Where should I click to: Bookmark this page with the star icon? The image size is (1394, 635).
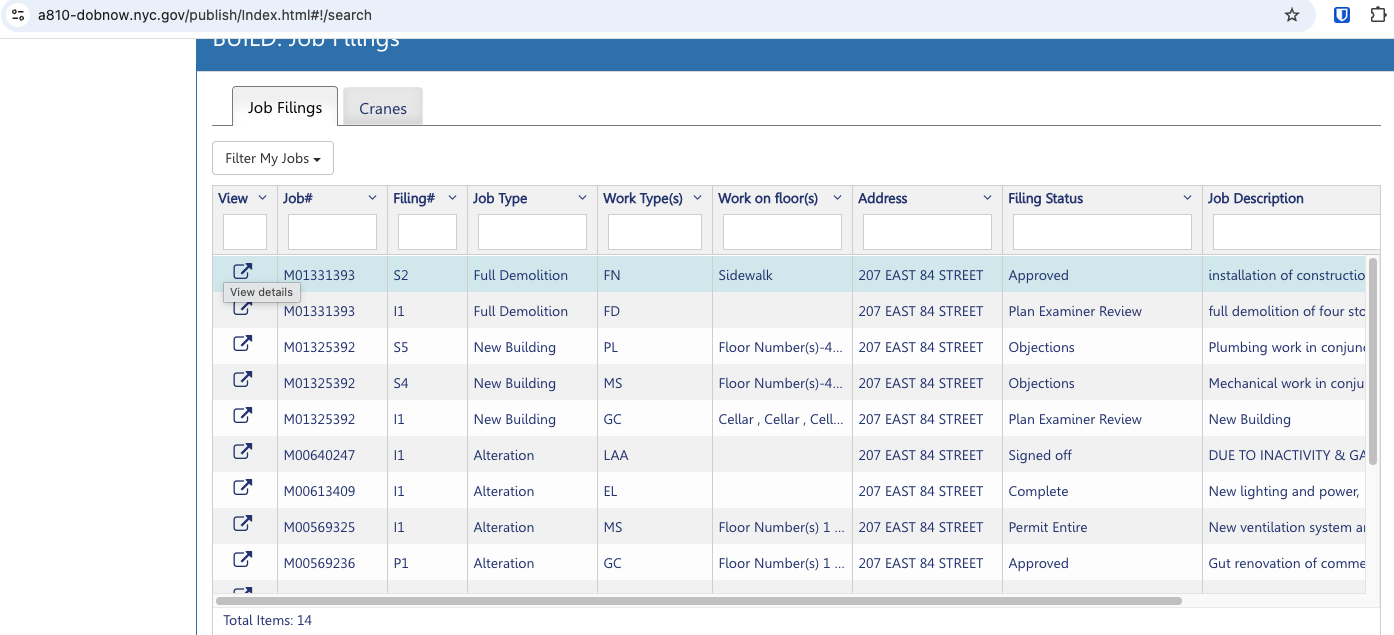pyautogui.click(x=1292, y=15)
